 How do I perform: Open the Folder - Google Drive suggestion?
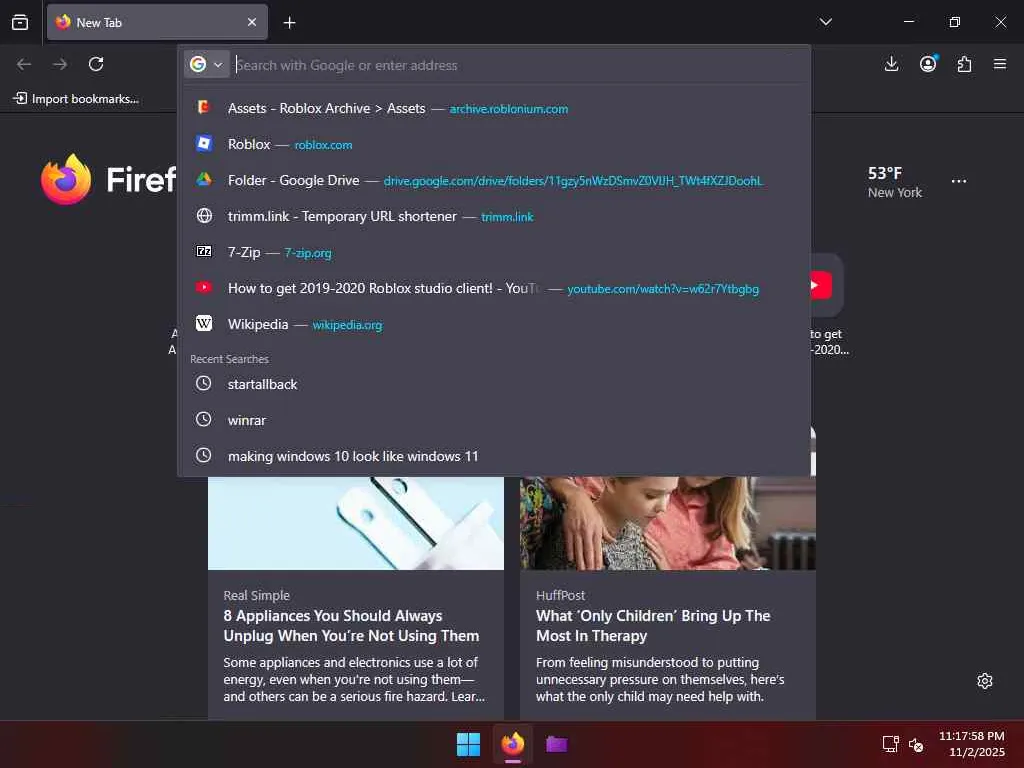(494, 180)
